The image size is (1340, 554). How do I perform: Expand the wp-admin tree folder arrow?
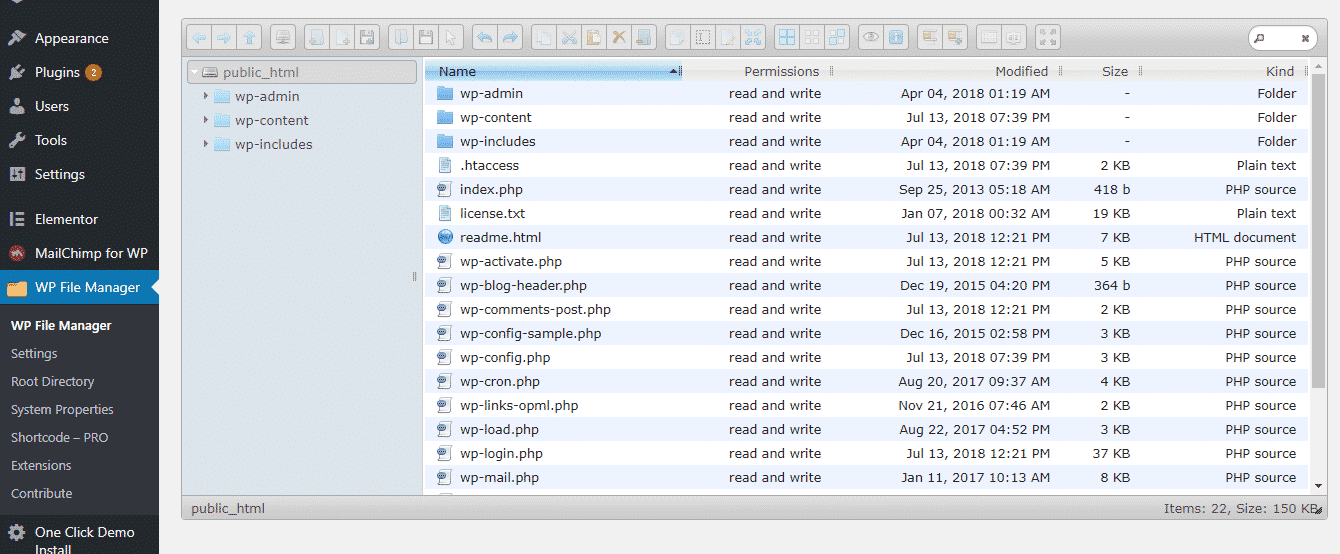pyautogui.click(x=205, y=96)
